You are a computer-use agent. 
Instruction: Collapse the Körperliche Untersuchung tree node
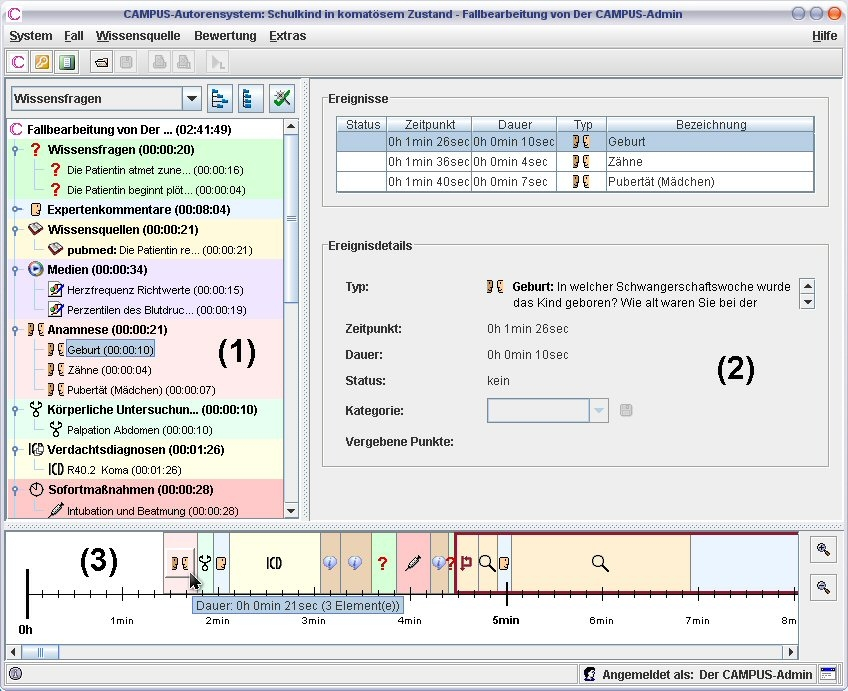[15, 410]
